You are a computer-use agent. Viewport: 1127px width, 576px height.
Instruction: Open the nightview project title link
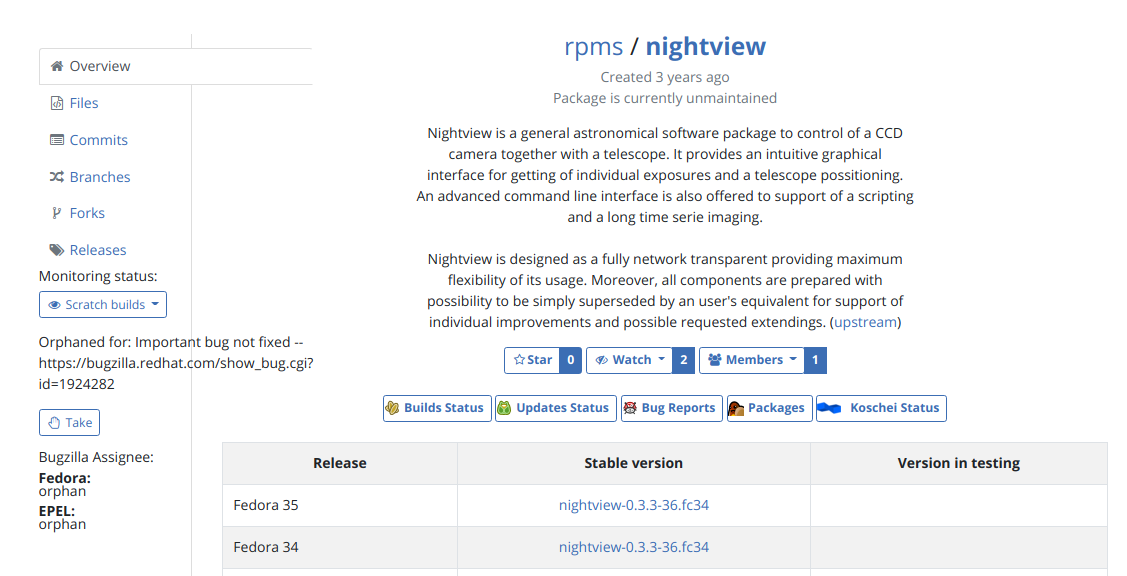706,46
